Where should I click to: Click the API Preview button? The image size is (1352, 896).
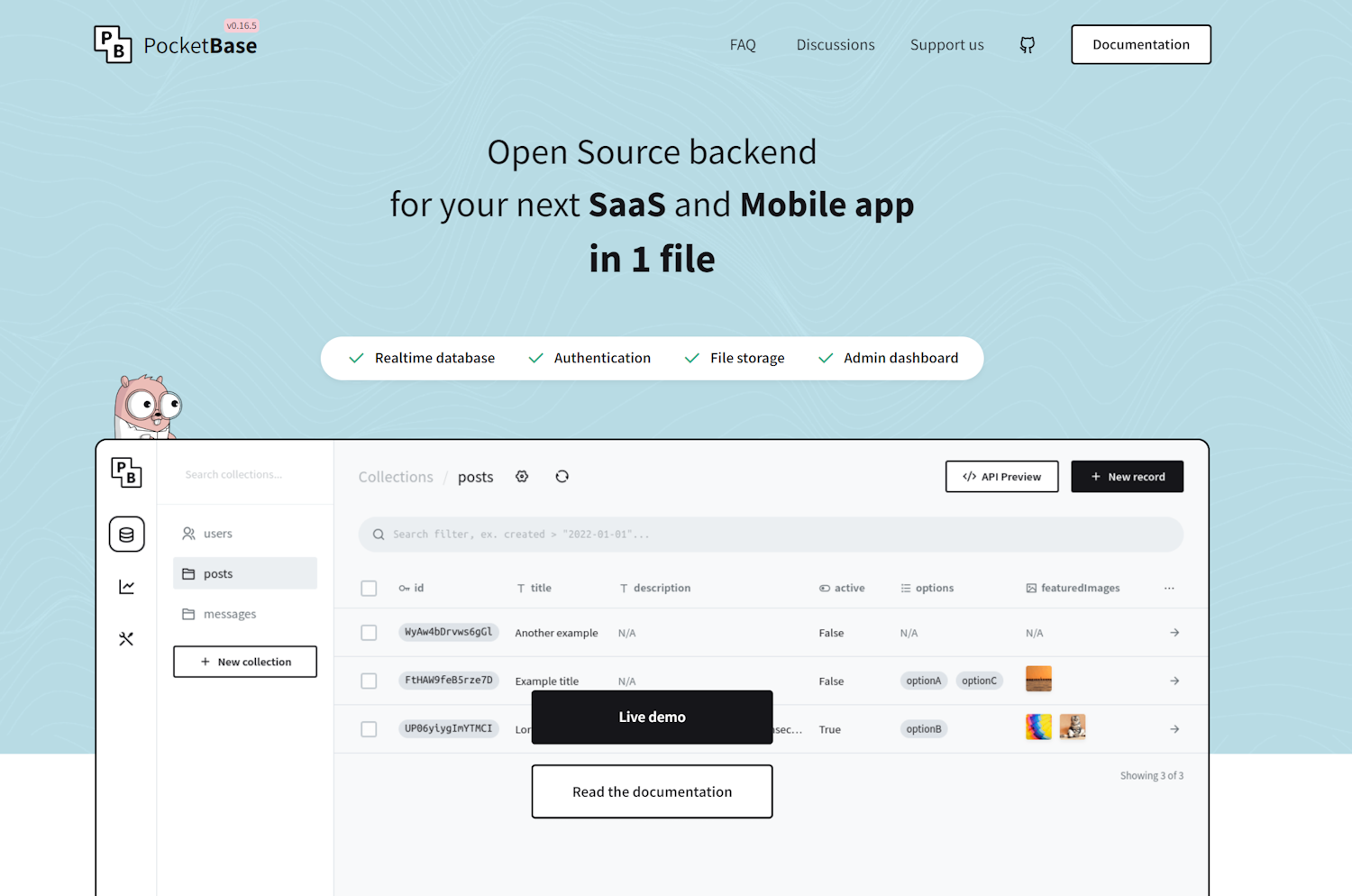[1001, 477]
